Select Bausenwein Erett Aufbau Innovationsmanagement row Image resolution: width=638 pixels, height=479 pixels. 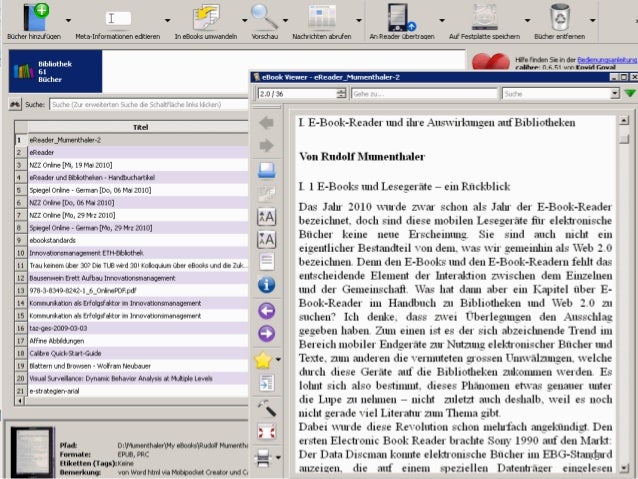coord(138,278)
